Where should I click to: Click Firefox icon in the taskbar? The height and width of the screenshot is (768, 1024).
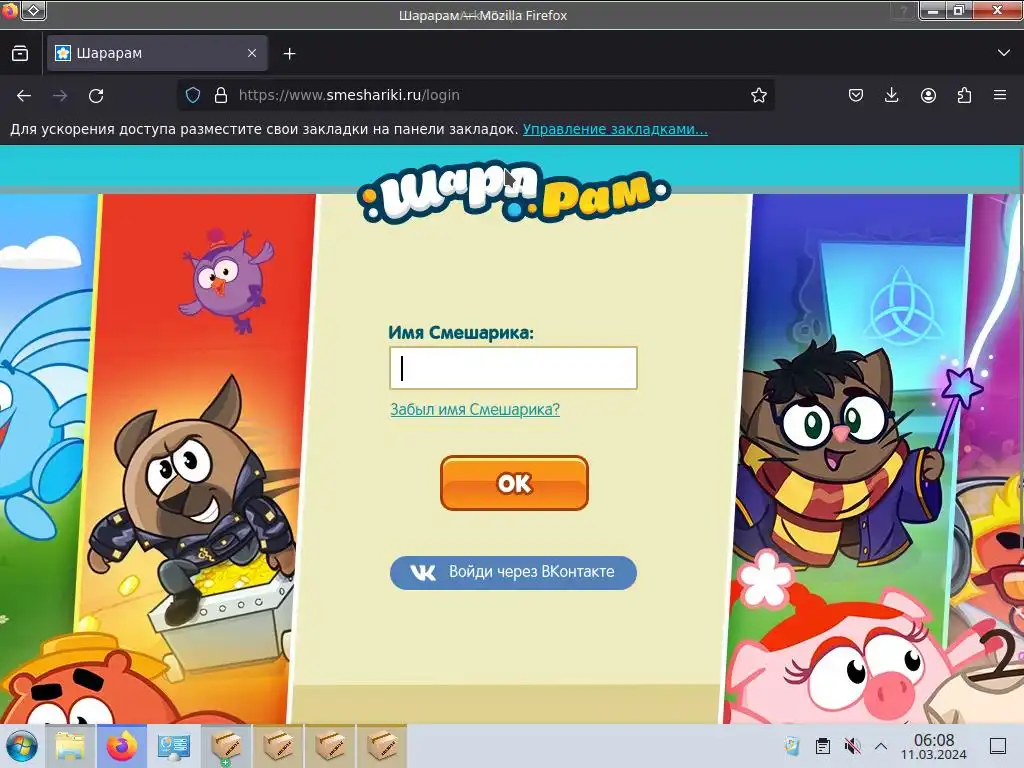[122, 746]
